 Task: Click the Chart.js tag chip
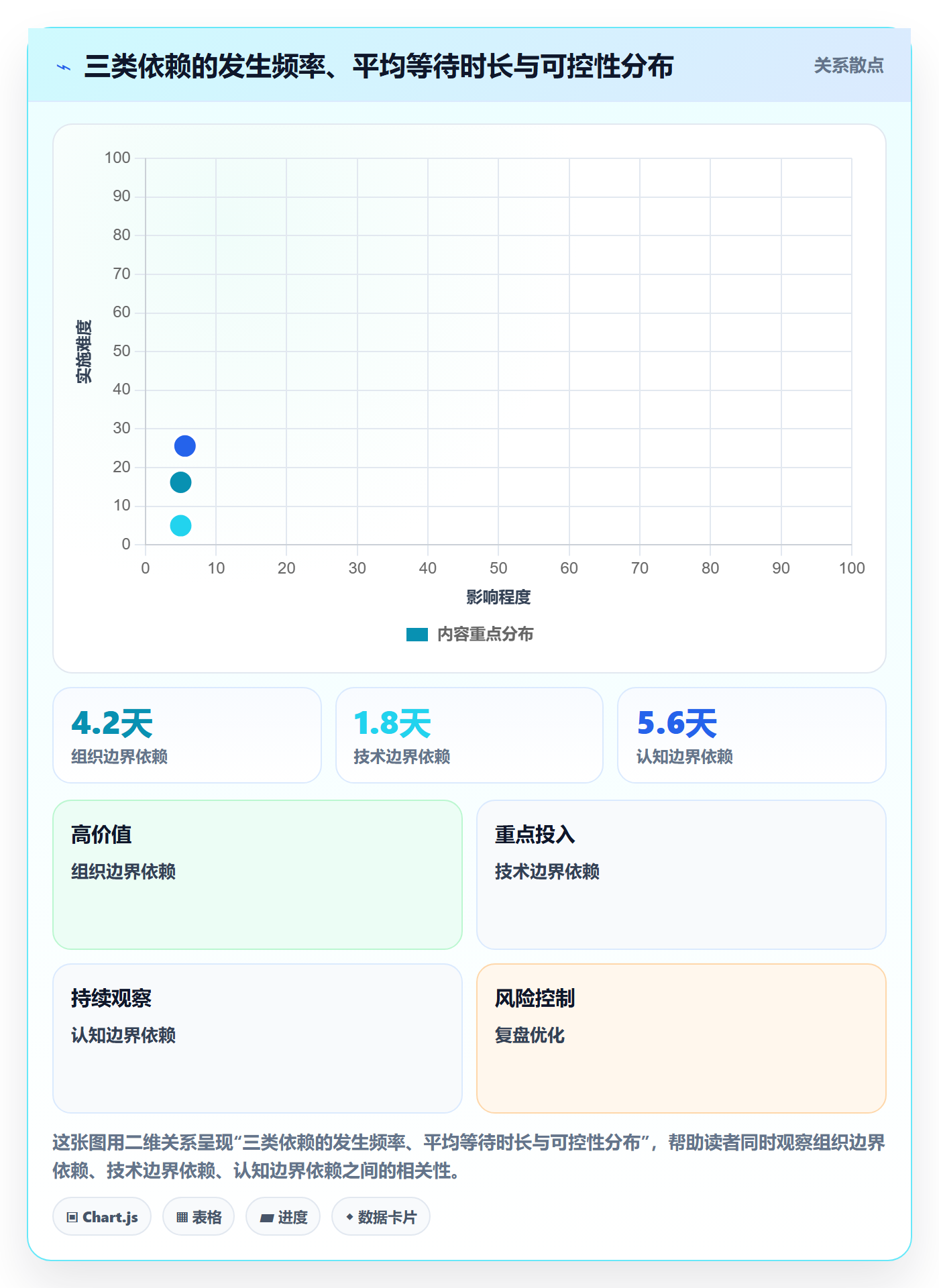pyautogui.click(x=102, y=1216)
